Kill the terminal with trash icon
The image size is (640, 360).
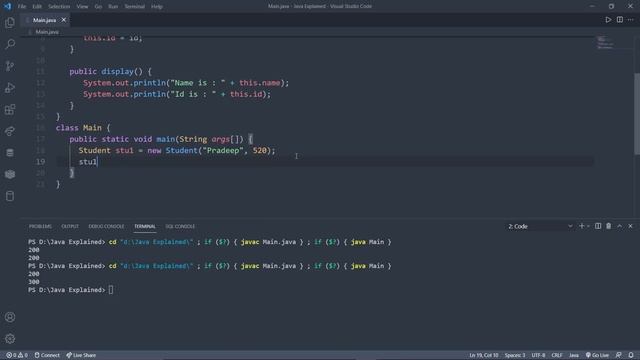(x=609, y=226)
